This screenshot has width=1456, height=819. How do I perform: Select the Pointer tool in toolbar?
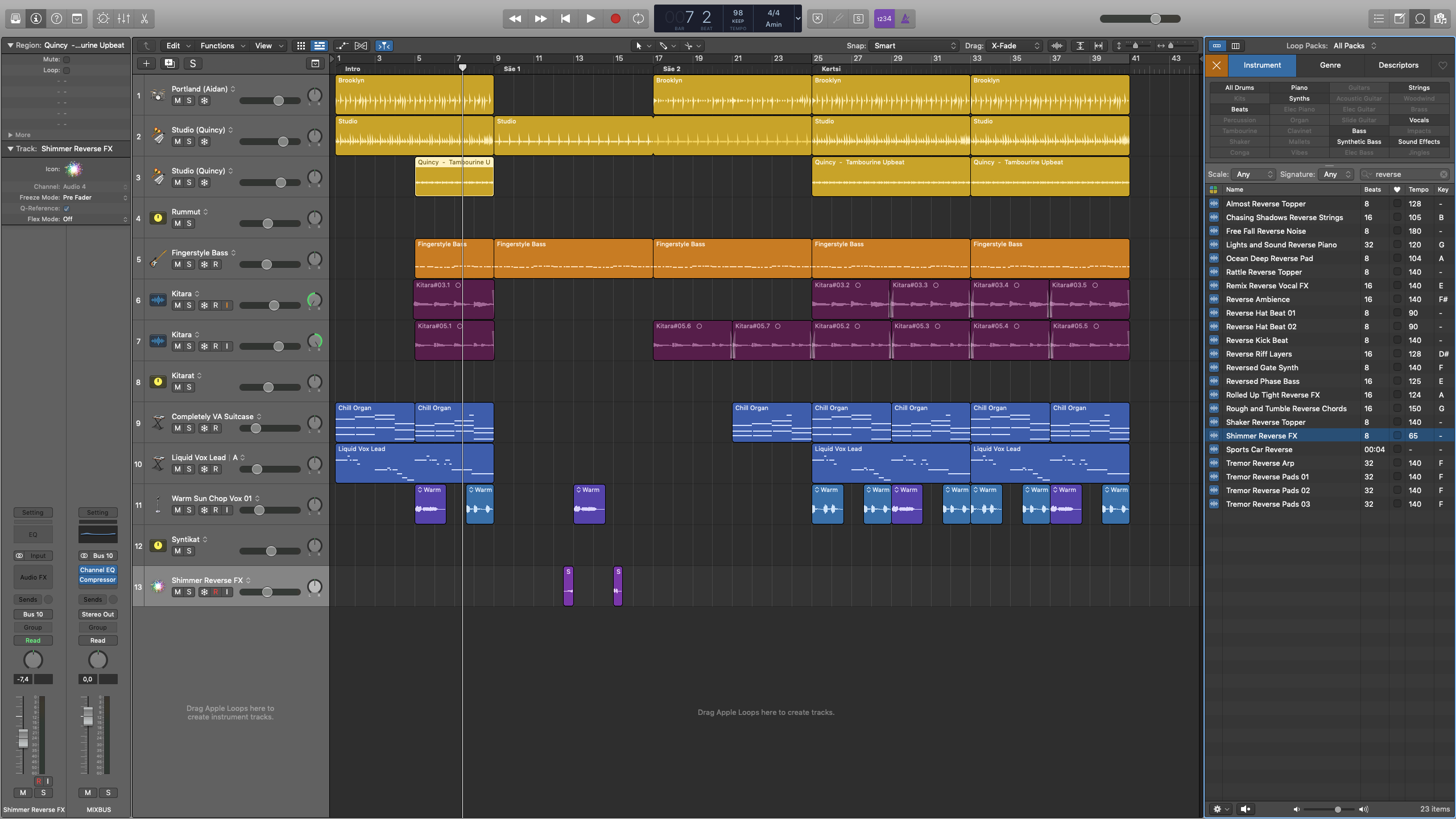(x=639, y=45)
